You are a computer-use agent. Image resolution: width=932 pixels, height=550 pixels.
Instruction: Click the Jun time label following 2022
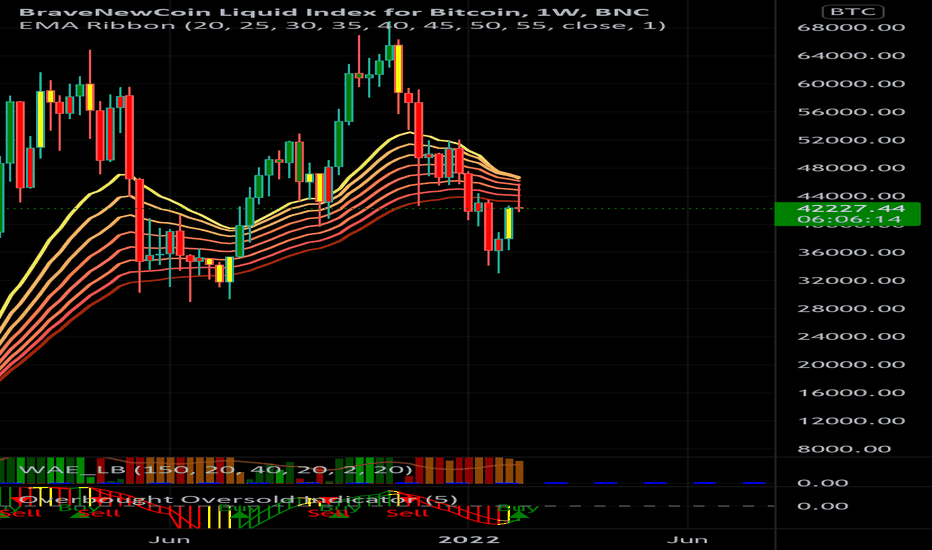tap(687, 539)
